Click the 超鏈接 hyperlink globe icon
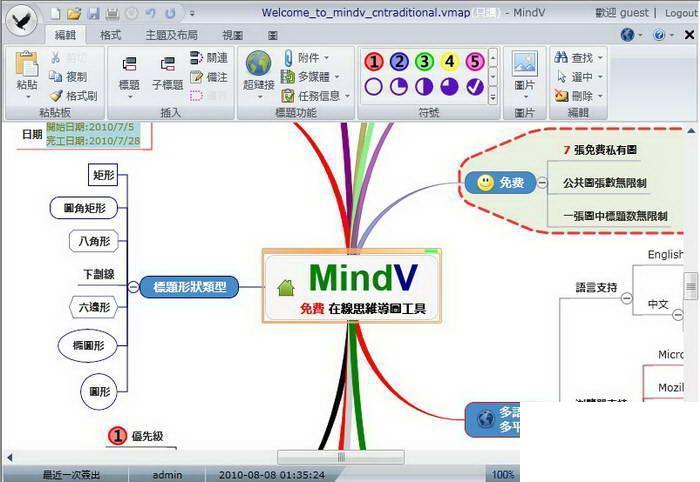 pyautogui.click(x=258, y=63)
